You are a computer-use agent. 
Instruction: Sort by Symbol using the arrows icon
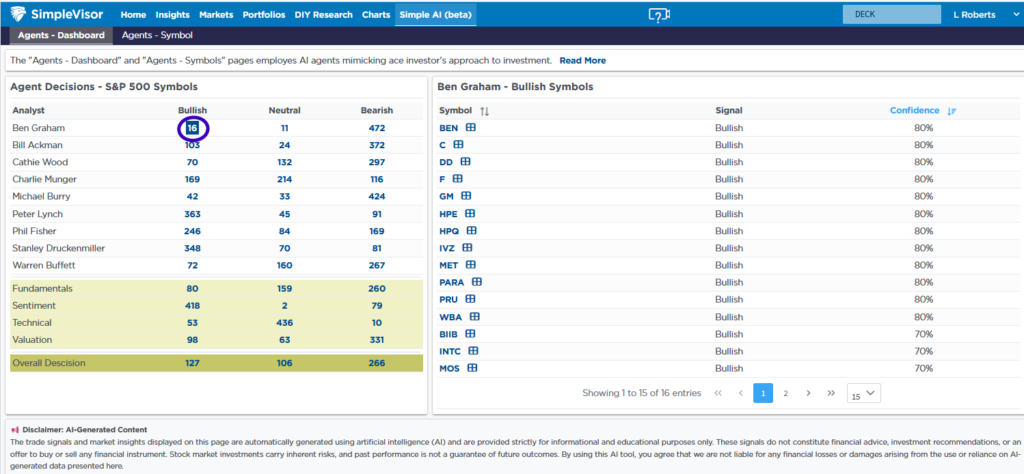485,111
